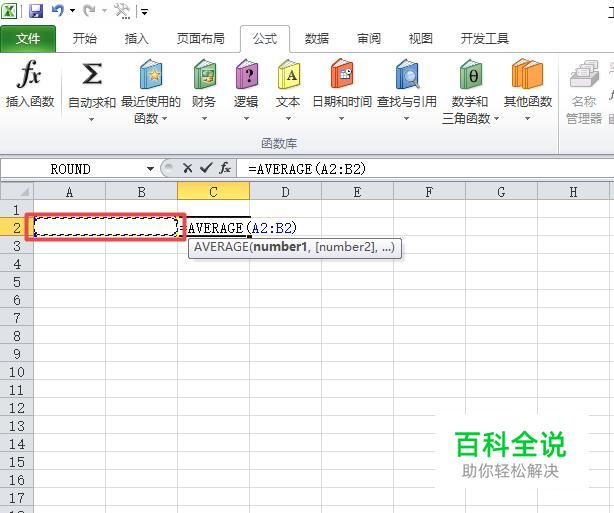Select column E header
Screen dimensions: 614x513
coord(357,191)
